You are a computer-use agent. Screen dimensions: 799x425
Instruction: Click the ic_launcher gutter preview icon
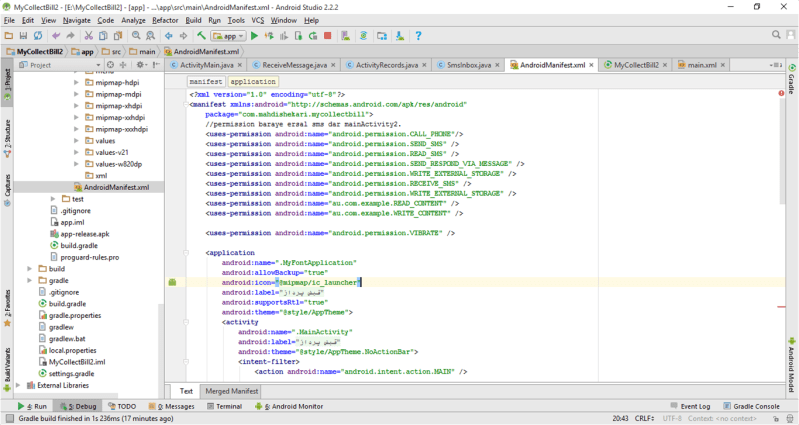pyautogui.click(x=172, y=282)
